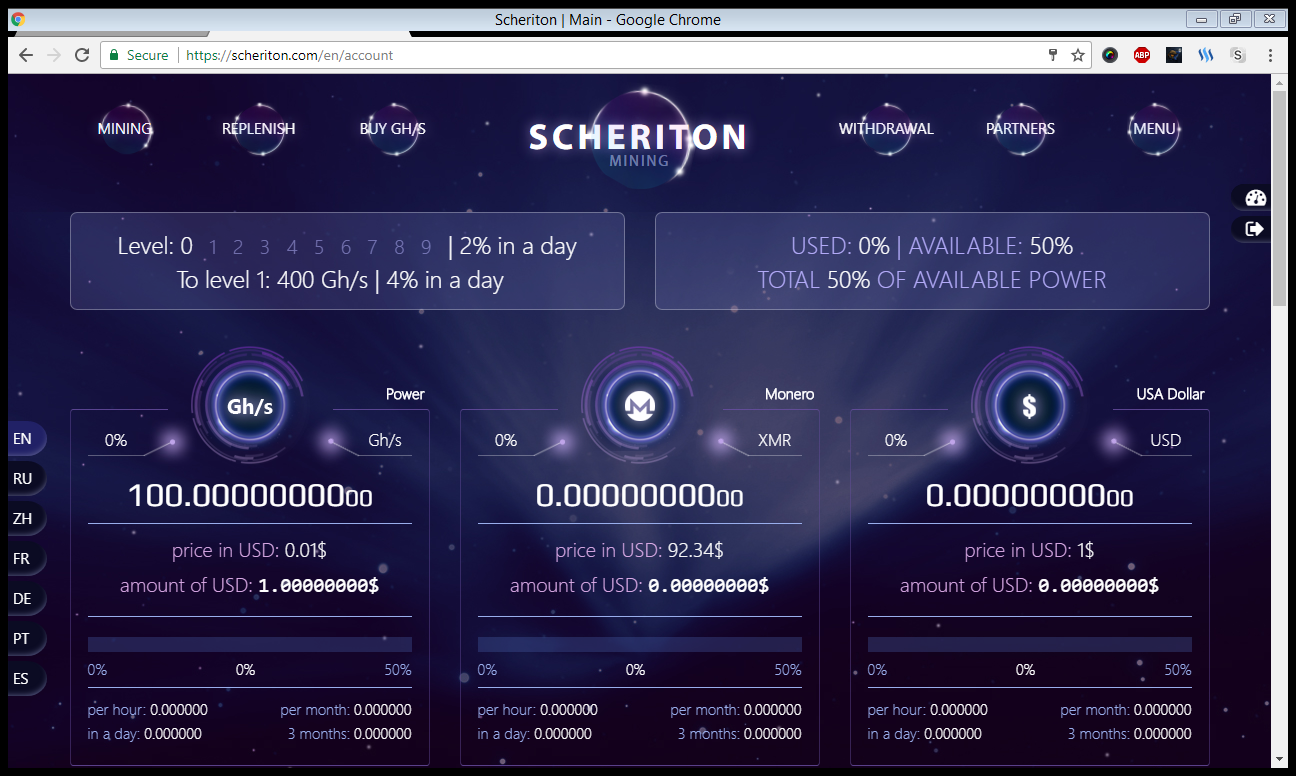Switch language to DE
This screenshot has width=1296, height=776.
coord(24,598)
